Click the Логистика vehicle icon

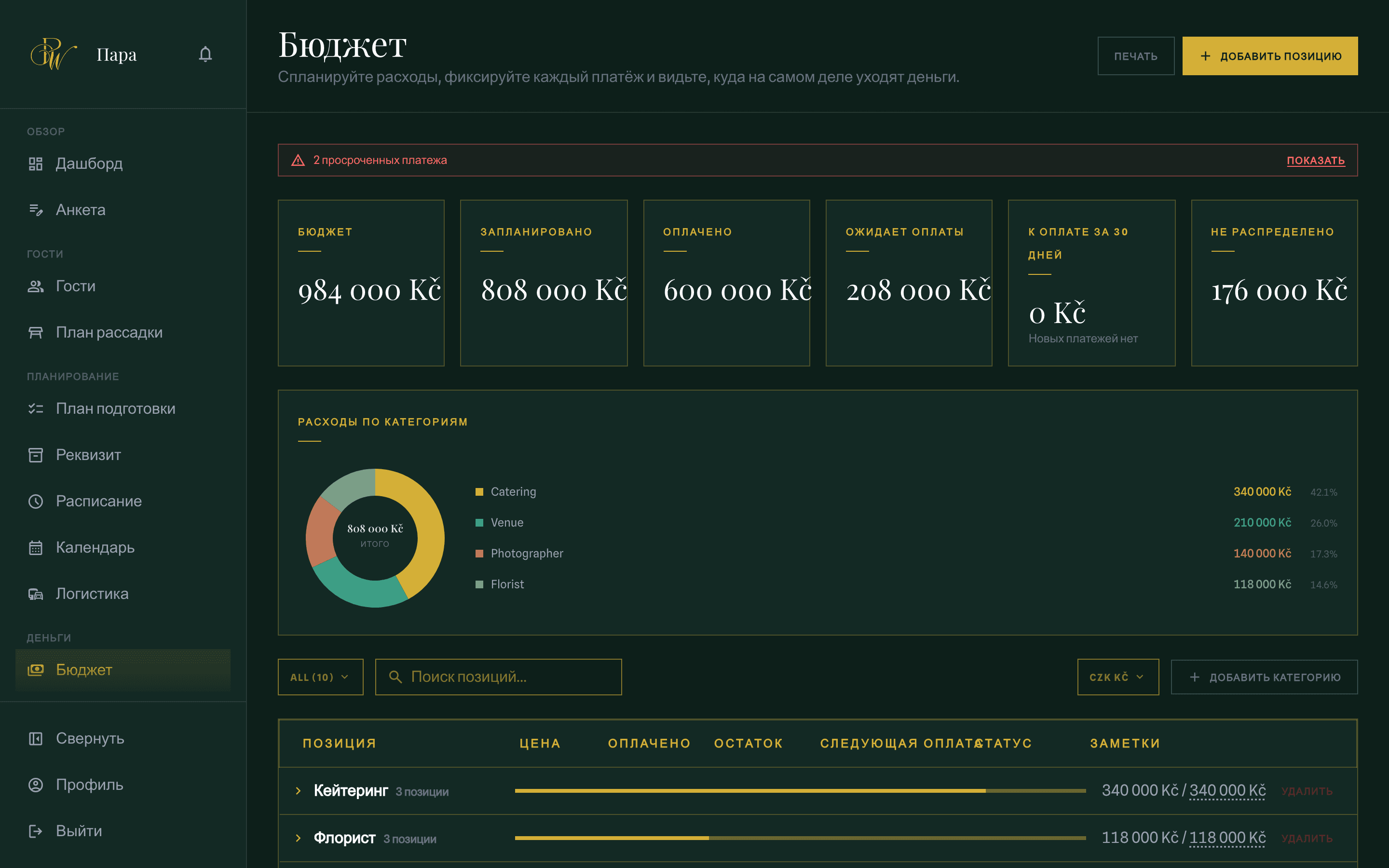tap(36, 594)
